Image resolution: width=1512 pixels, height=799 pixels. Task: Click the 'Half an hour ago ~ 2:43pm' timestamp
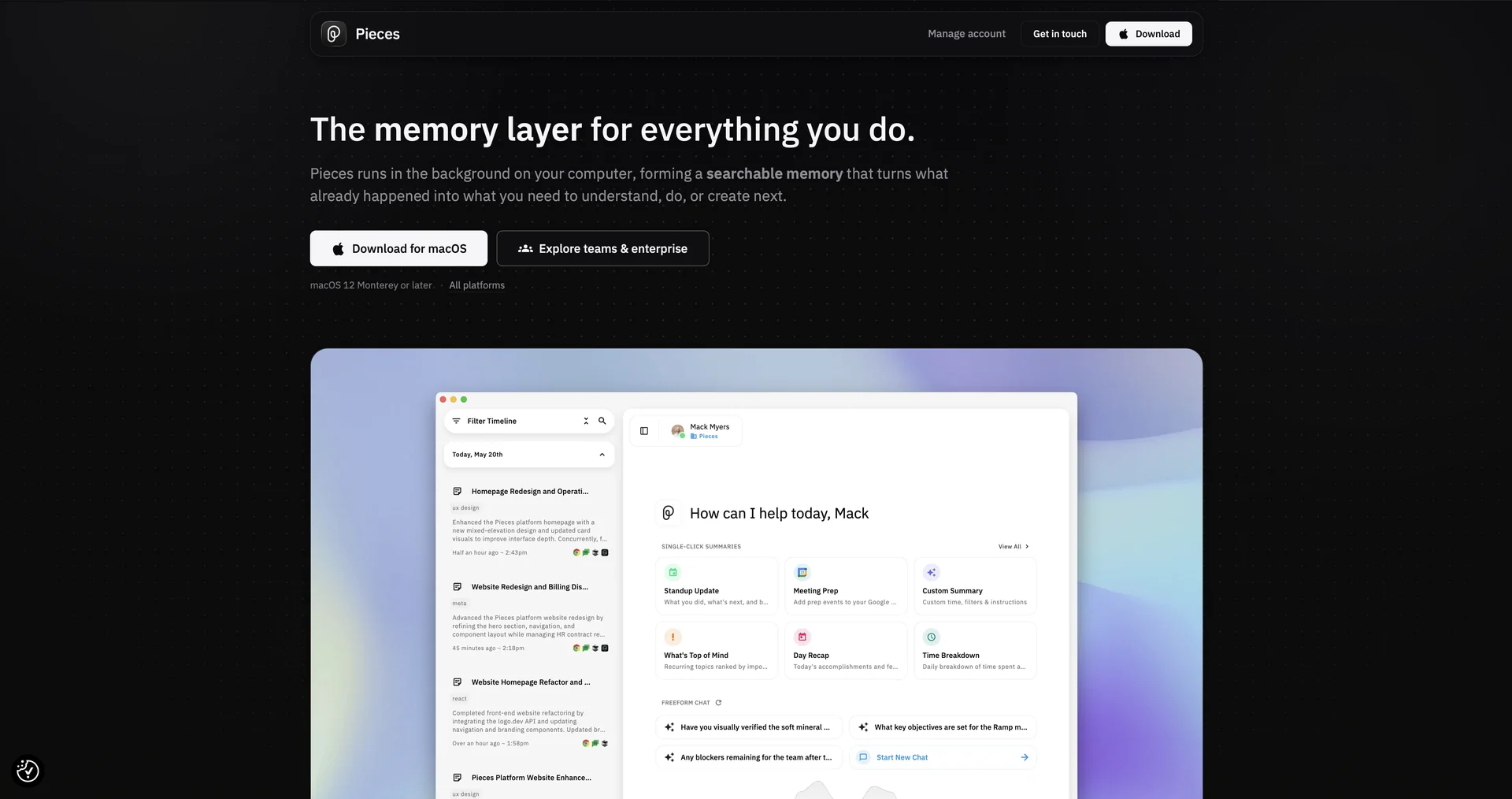point(490,552)
